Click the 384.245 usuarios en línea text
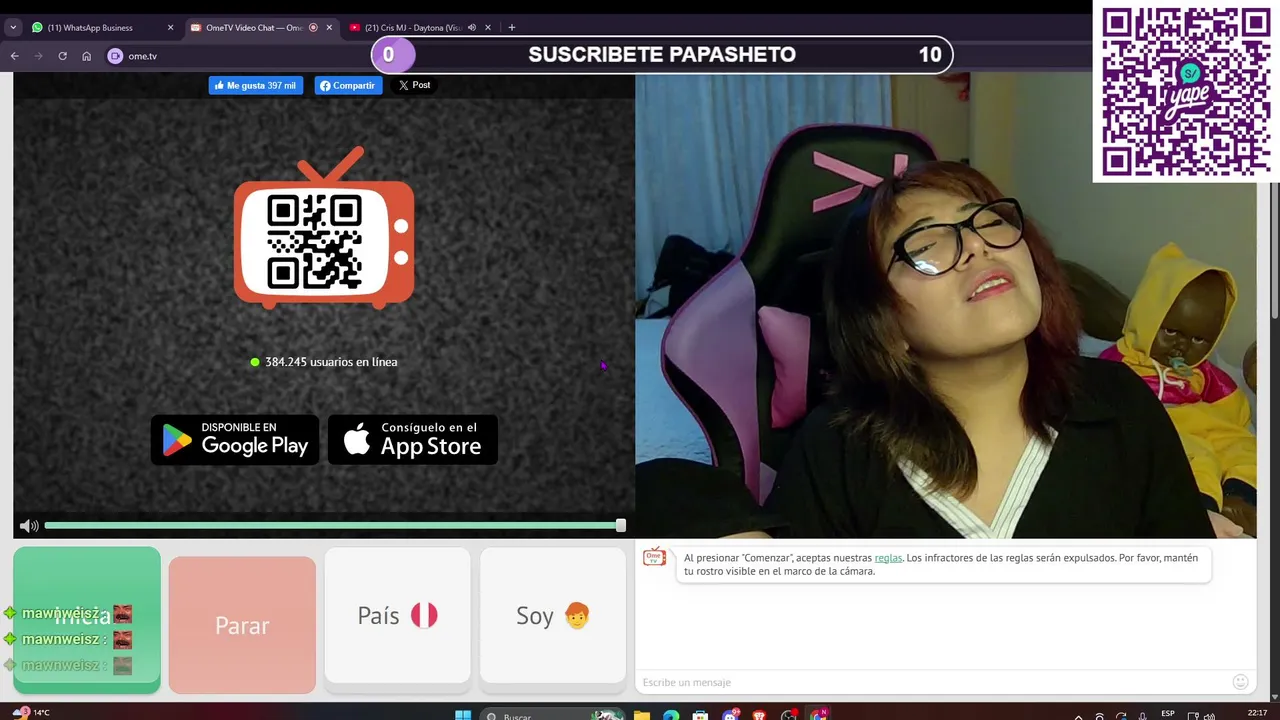This screenshot has width=1280, height=720. coord(331,362)
